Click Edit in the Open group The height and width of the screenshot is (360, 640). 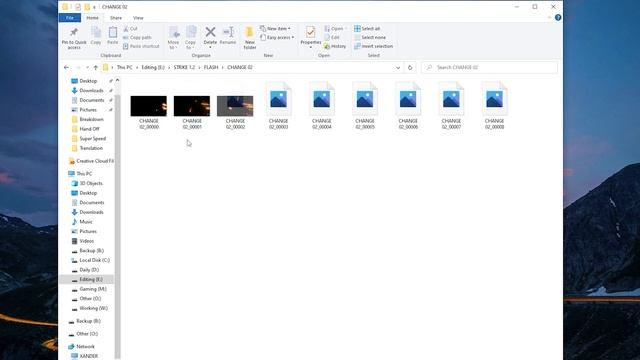[332, 38]
